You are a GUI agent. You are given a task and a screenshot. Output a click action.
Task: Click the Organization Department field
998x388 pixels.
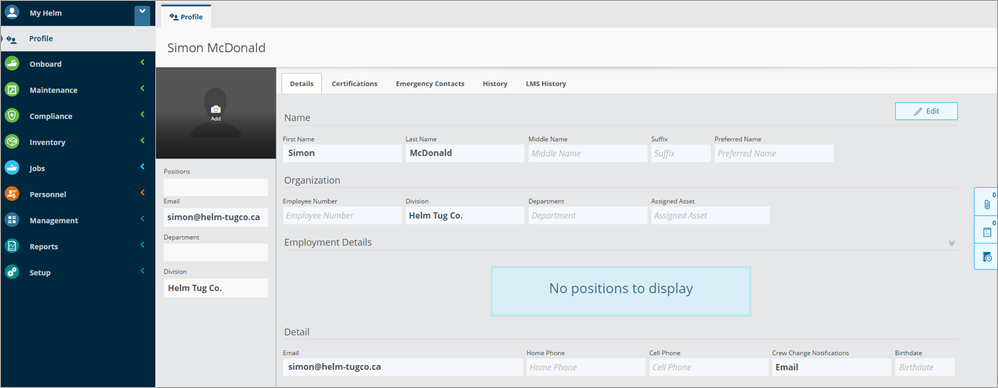[x=587, y=216]
